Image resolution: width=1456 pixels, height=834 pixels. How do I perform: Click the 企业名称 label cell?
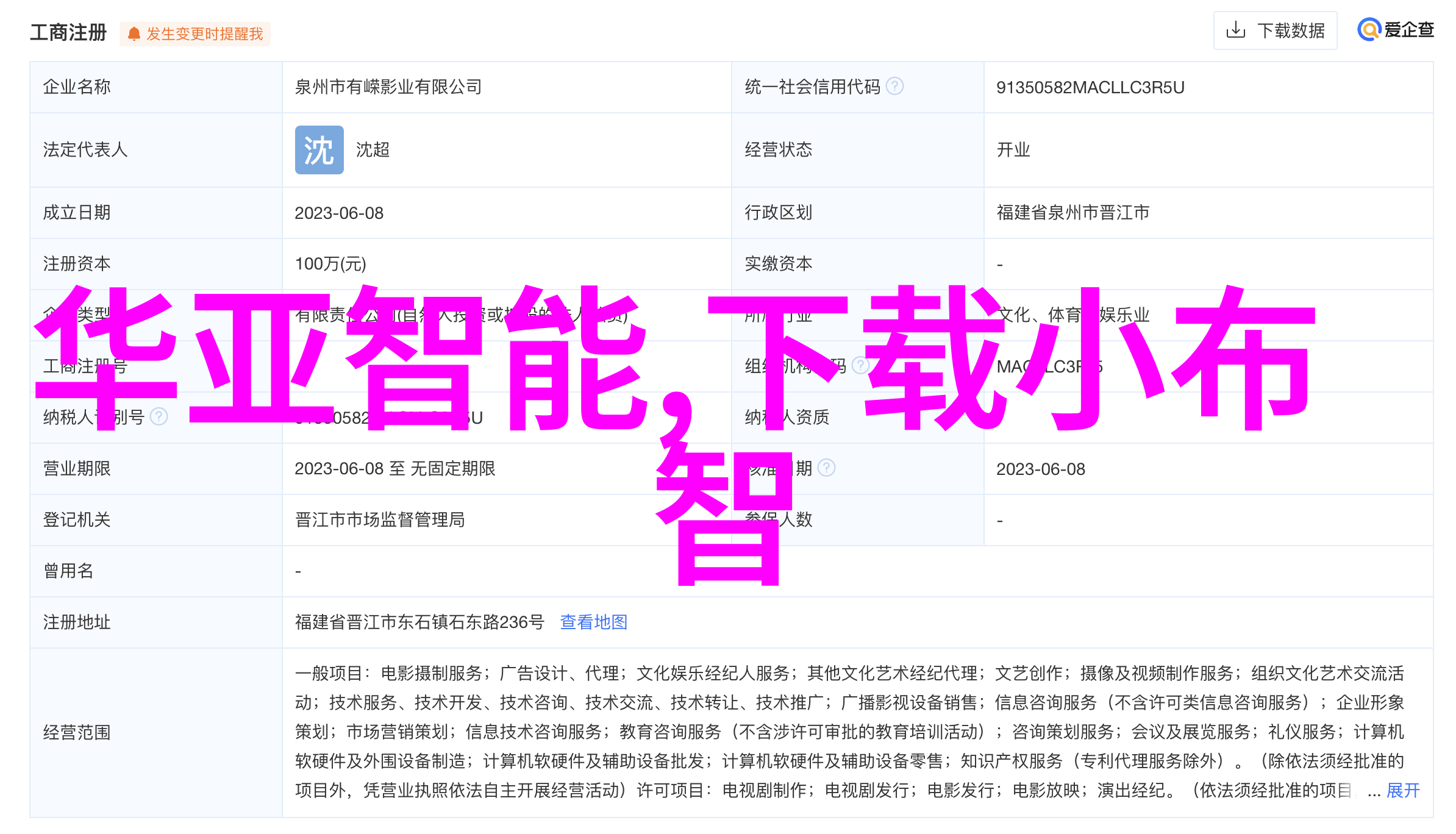pyautogui.click(x=156, y=87)
